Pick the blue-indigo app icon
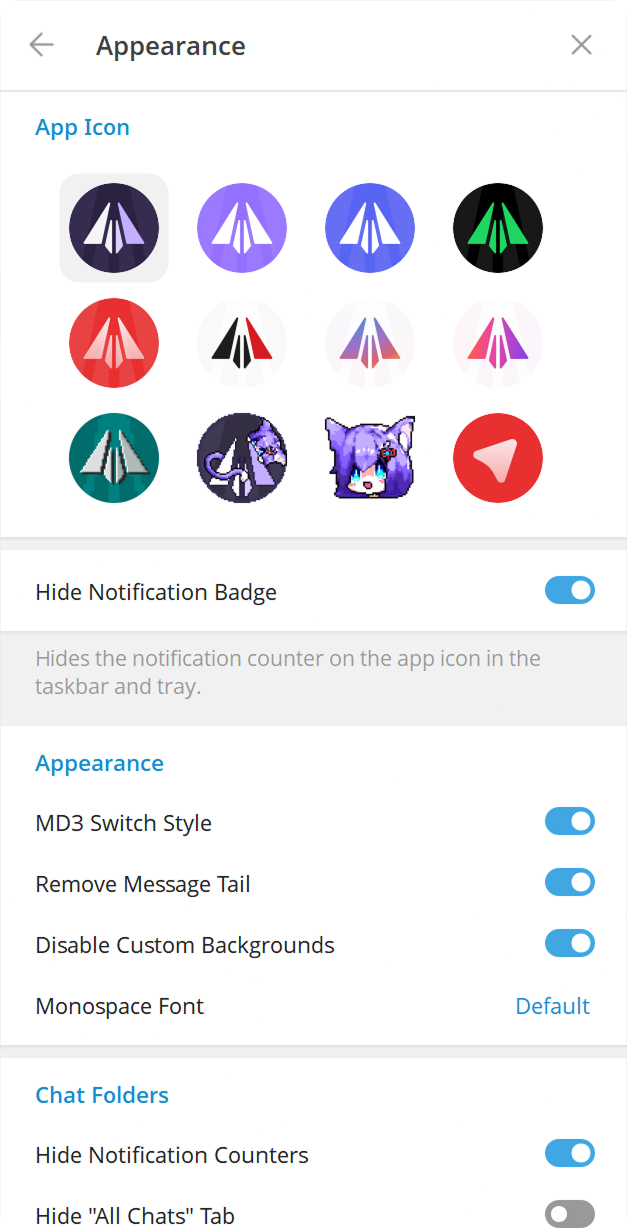This screenshot has width=627, height=1228. point(370,228)
